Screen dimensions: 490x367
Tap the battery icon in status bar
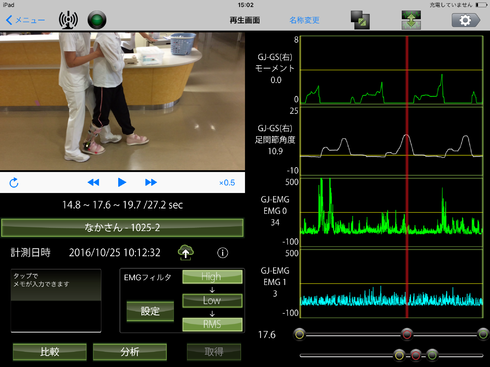pyautogui.click(x=481, y=5)
